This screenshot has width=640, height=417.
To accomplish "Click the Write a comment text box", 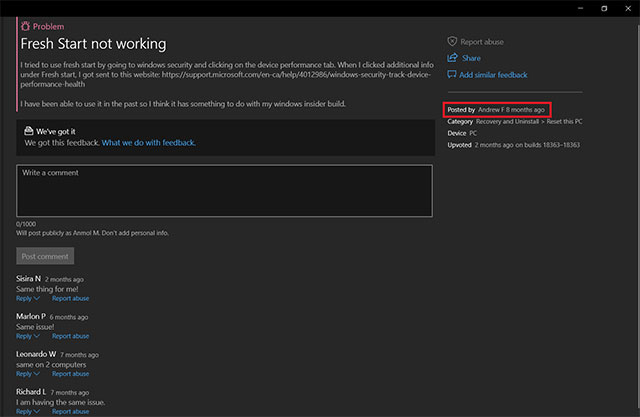I will [224, 190].
